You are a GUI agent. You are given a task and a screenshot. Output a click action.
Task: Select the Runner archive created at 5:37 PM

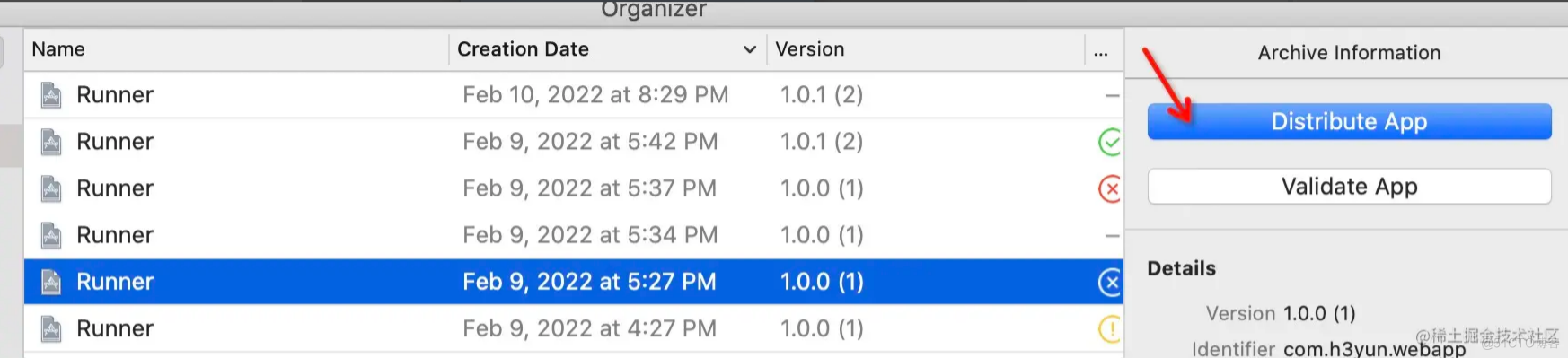tap(574, 188)
